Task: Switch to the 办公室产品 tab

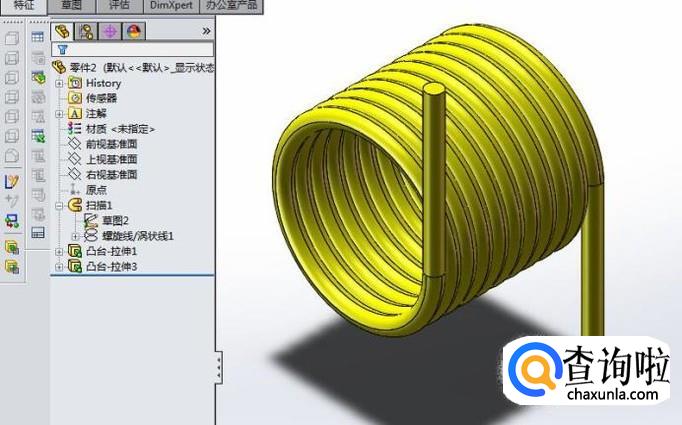Action: click(231, 6)
